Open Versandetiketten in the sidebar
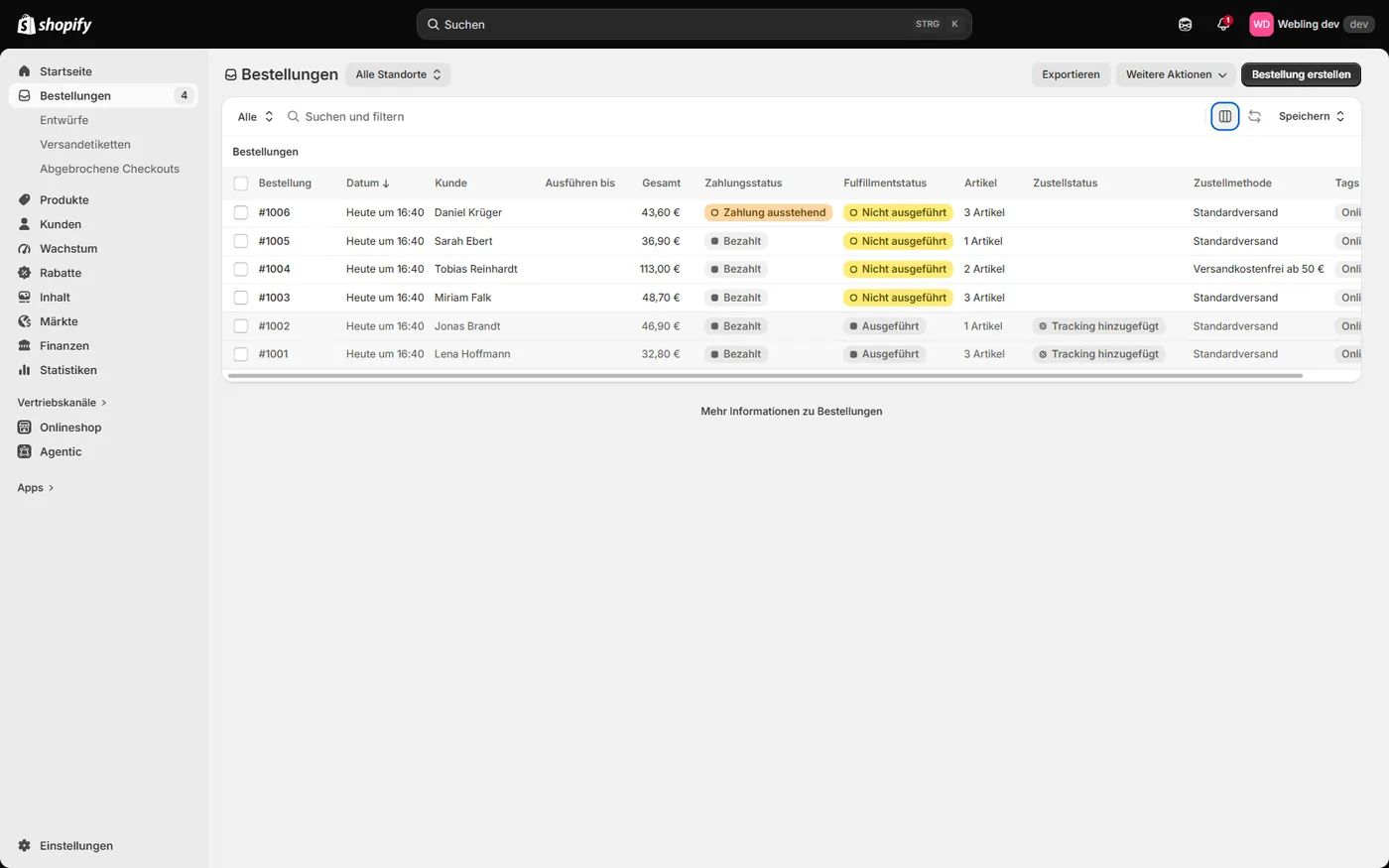 [85, 144]
